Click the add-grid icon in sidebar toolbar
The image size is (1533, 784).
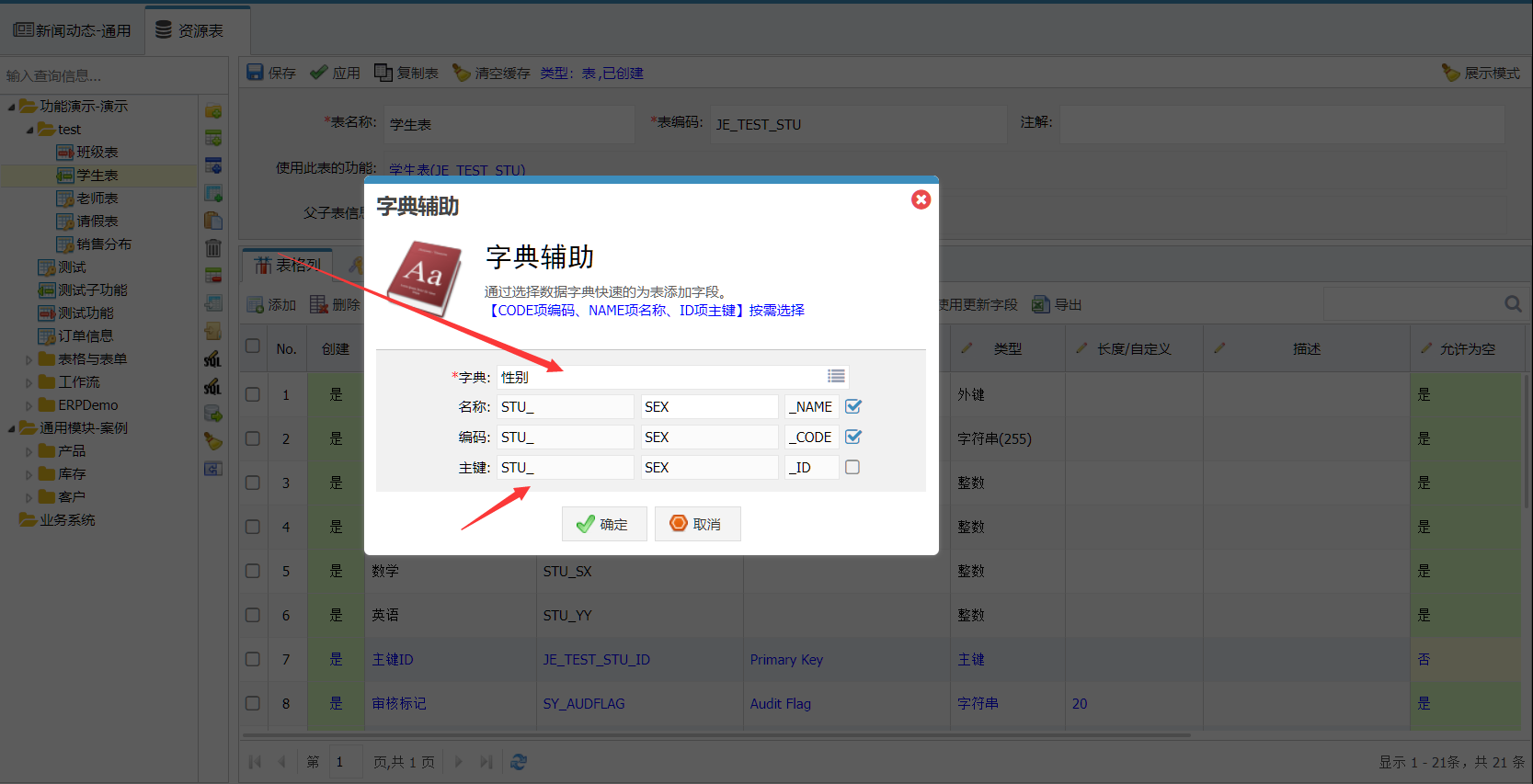[213, 194]
